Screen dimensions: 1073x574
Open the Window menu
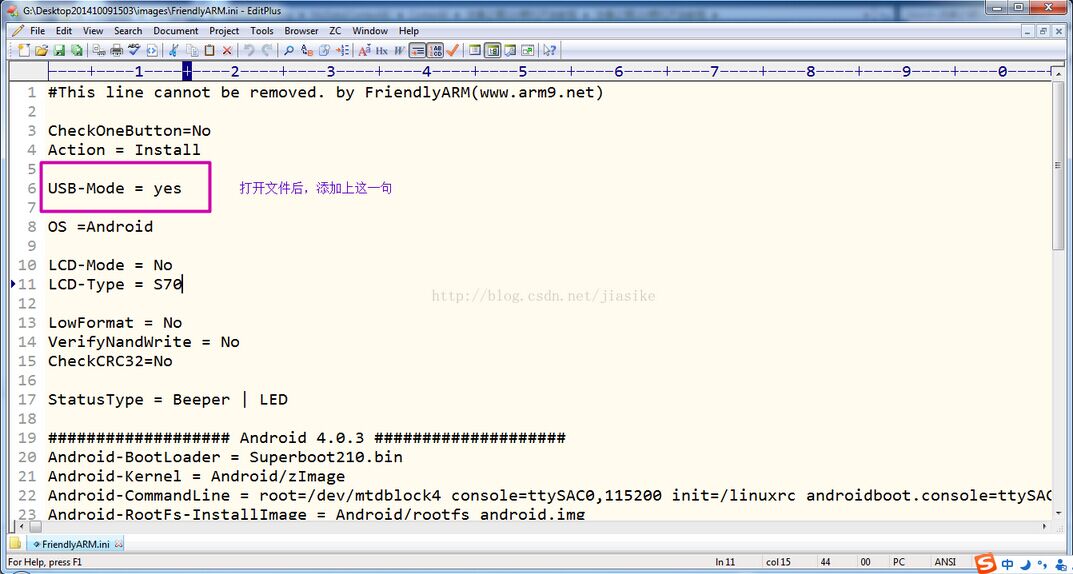[x=370, y=31]
